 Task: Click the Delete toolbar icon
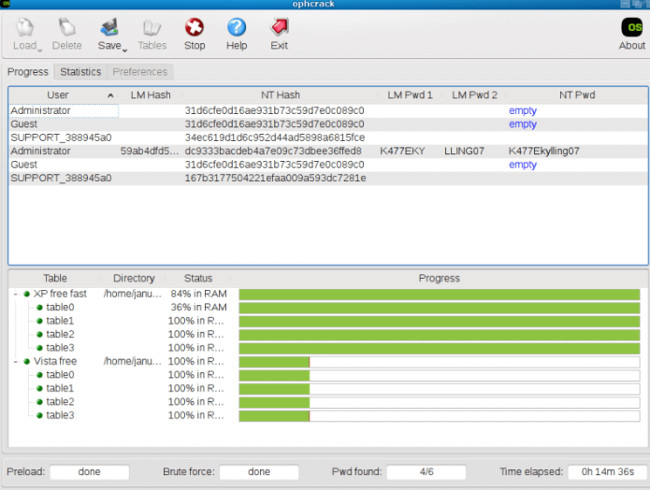point(67,28)
